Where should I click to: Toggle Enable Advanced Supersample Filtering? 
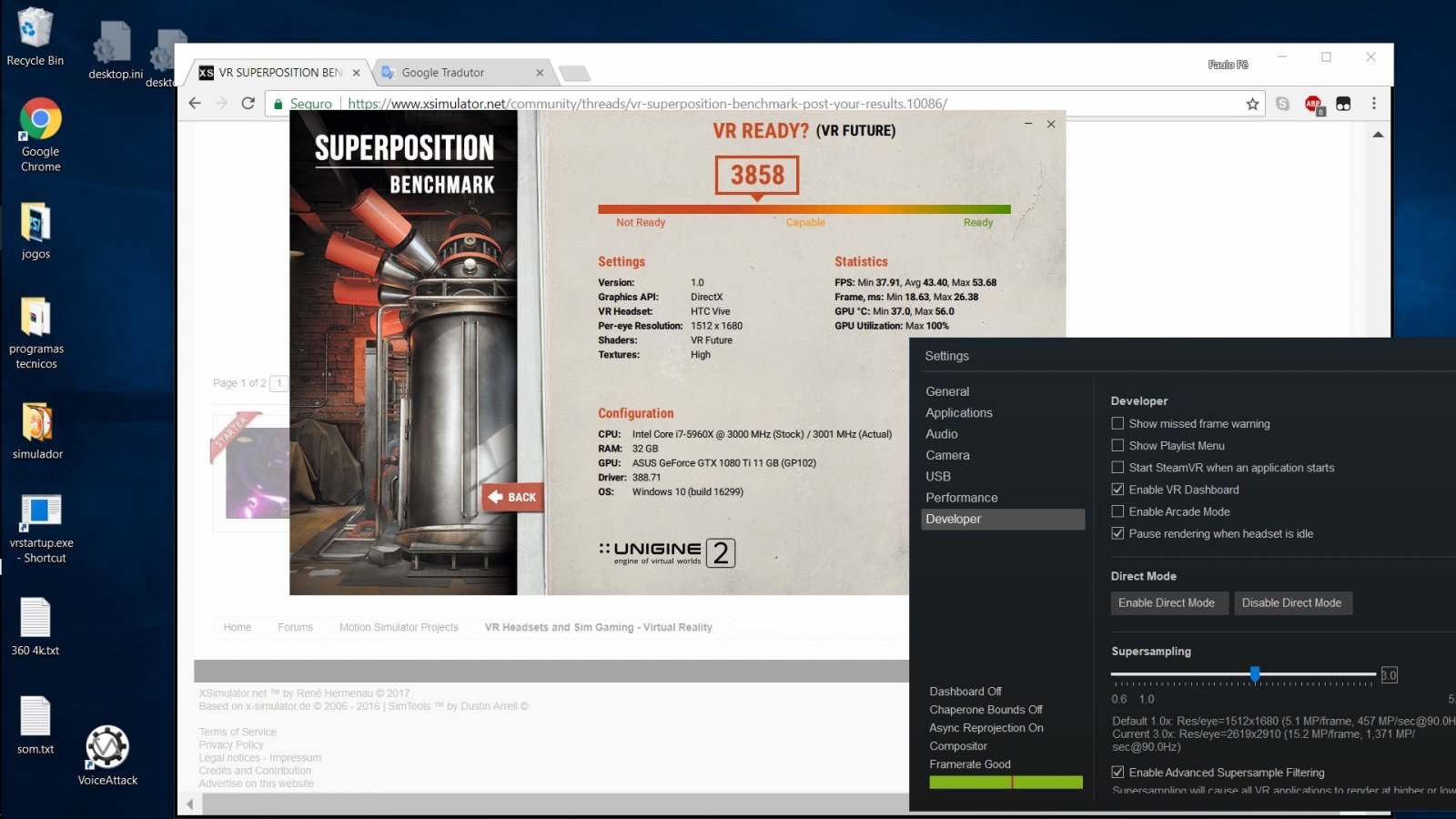pyautogui.click(x=1117, y=772)
